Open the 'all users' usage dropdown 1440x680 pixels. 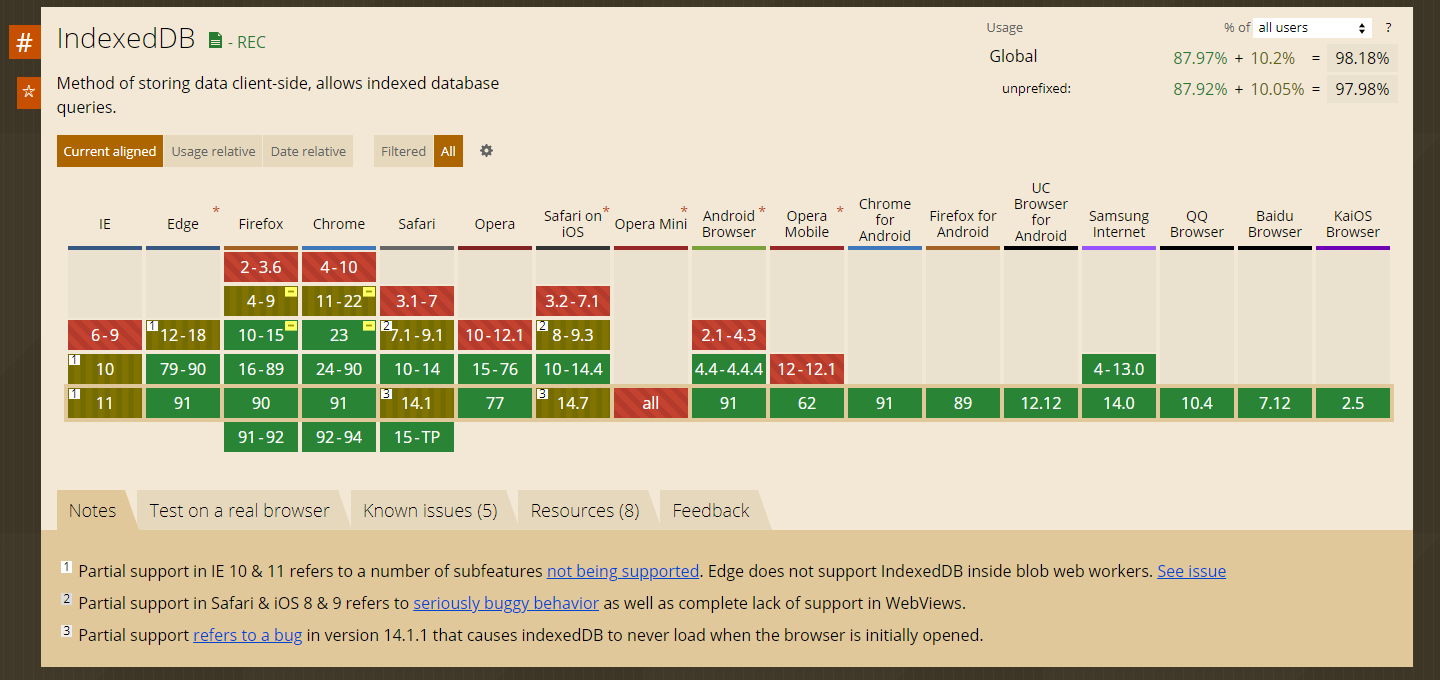click(x=1313, y=28)
